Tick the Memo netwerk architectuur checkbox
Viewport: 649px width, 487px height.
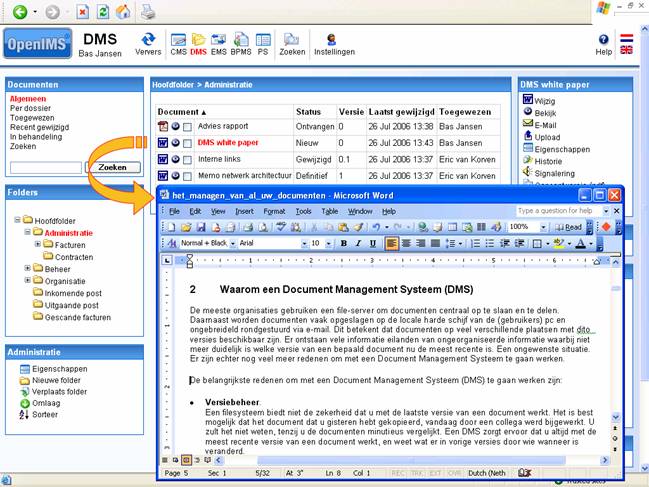point(187,176)
